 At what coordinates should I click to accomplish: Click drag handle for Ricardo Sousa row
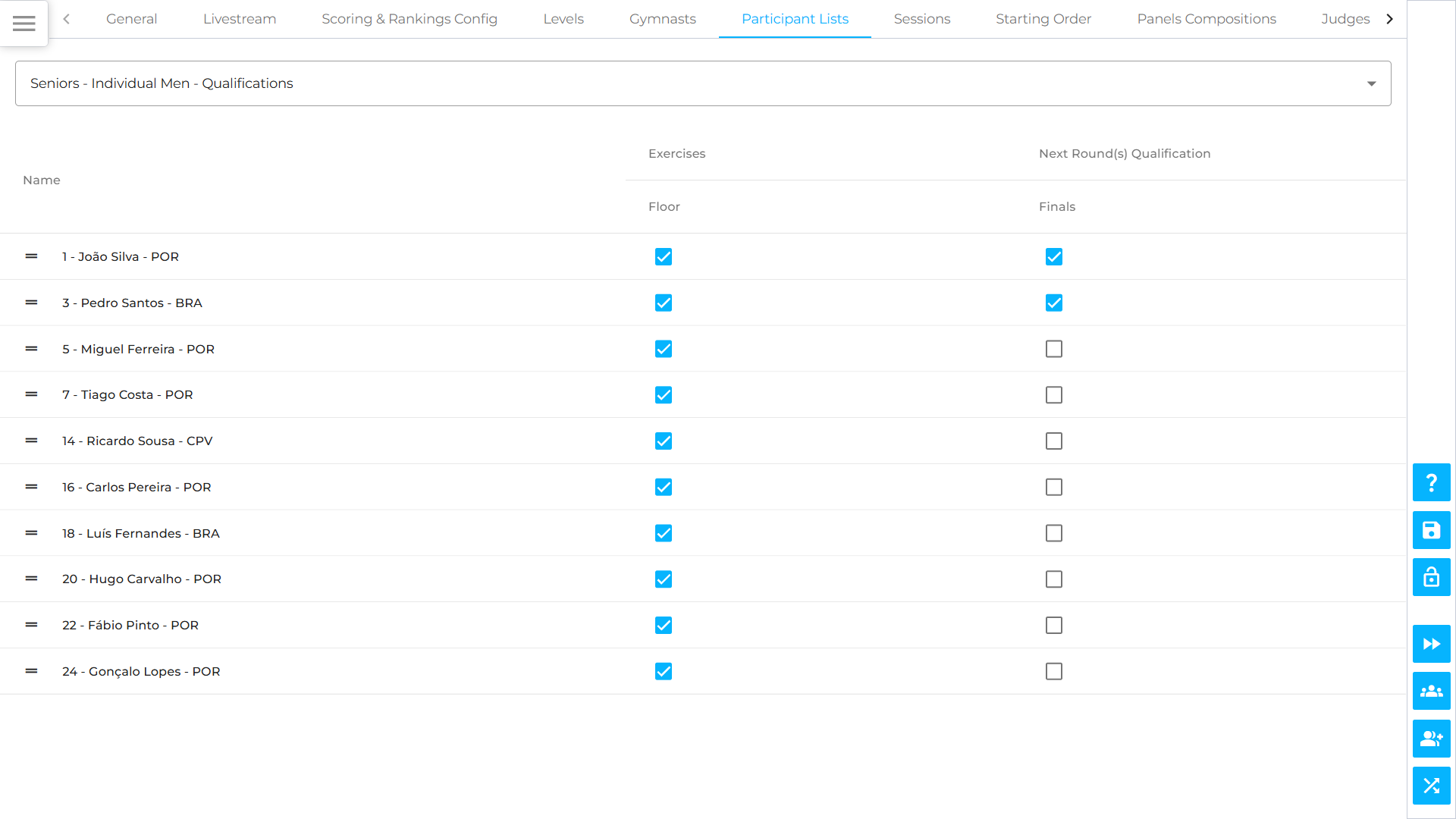pos(31,441)
